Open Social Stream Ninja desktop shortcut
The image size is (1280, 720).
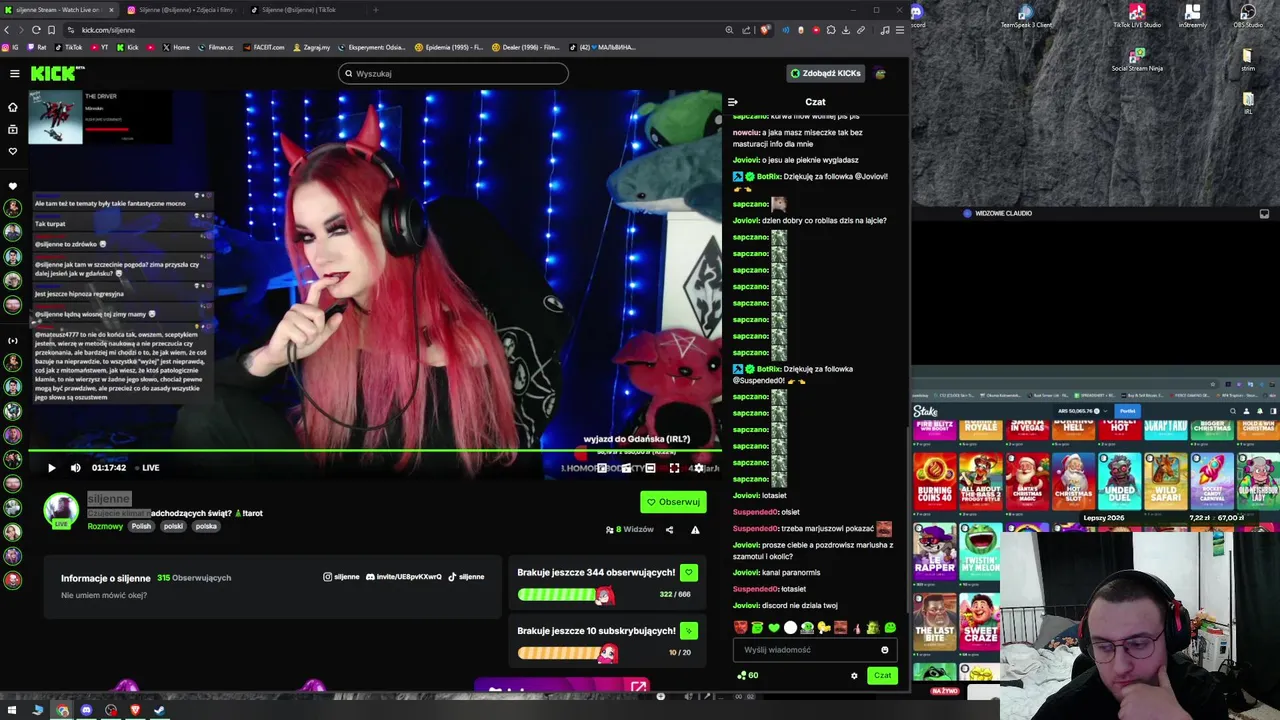1137,59
